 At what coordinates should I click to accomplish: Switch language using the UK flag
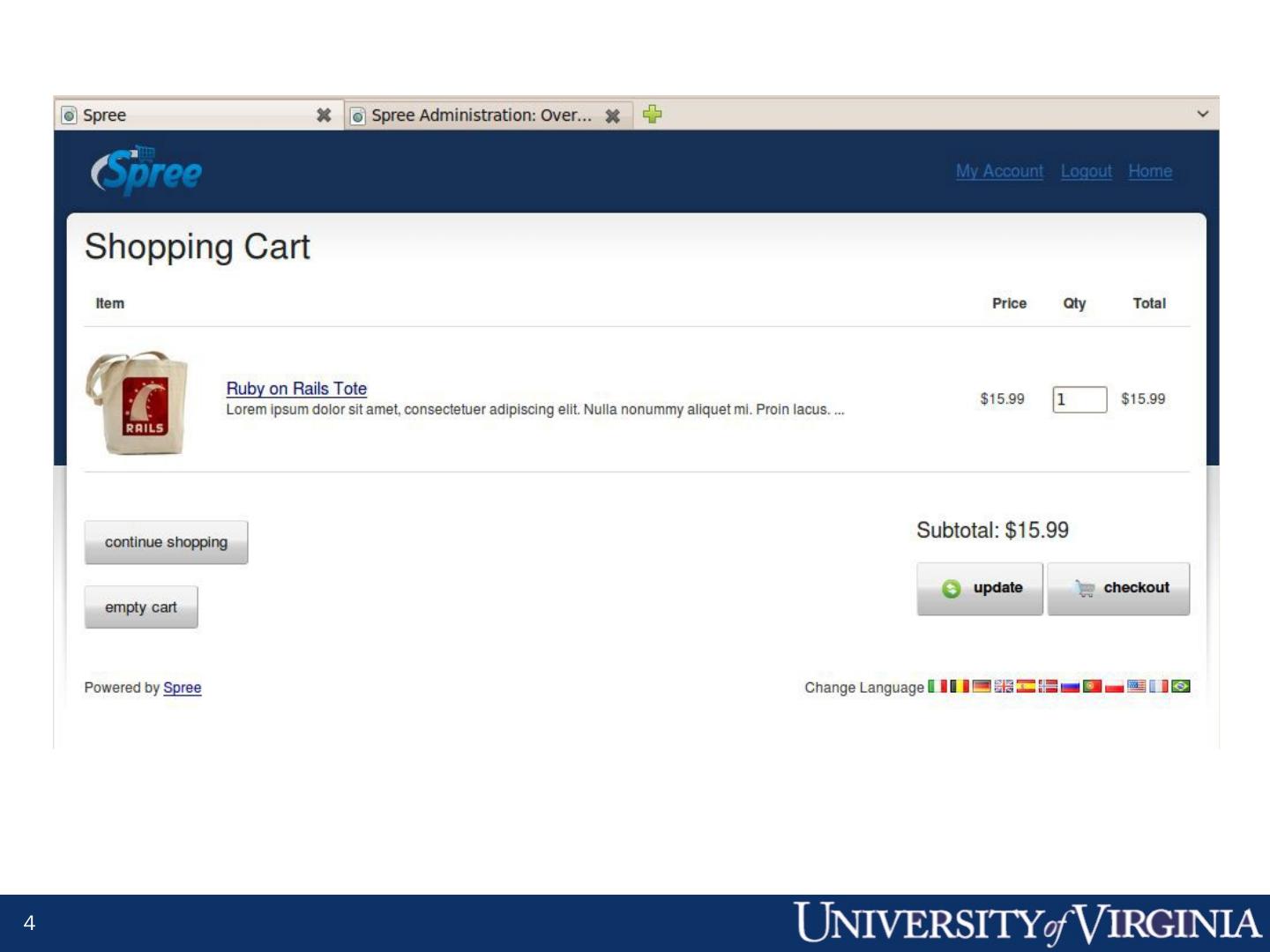[x=1004, y=686]
